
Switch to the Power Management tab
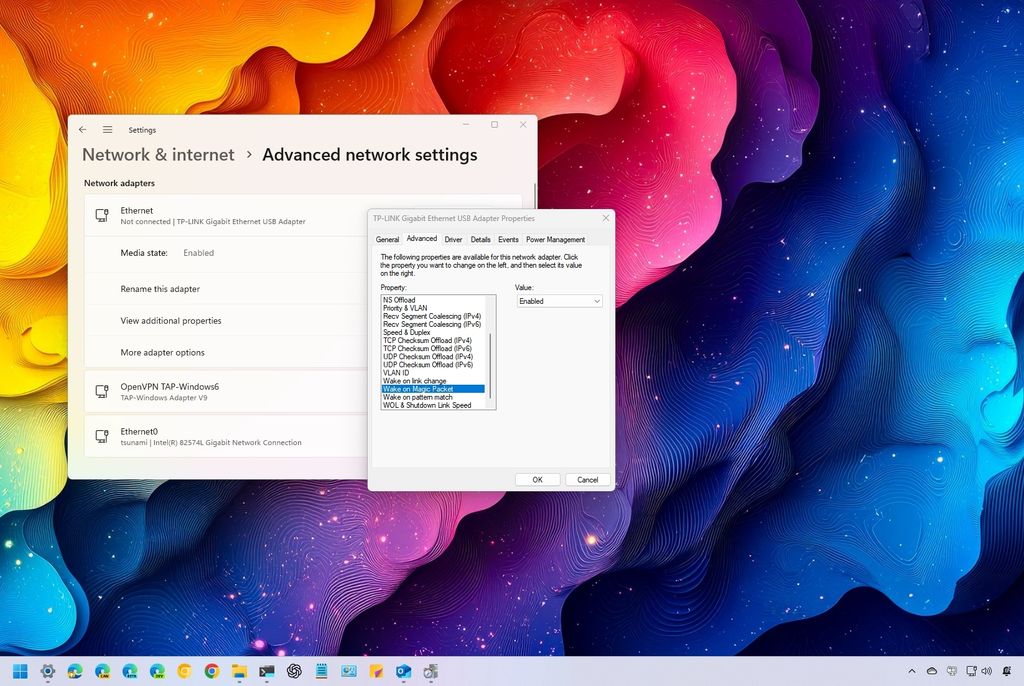click(556, 239)
